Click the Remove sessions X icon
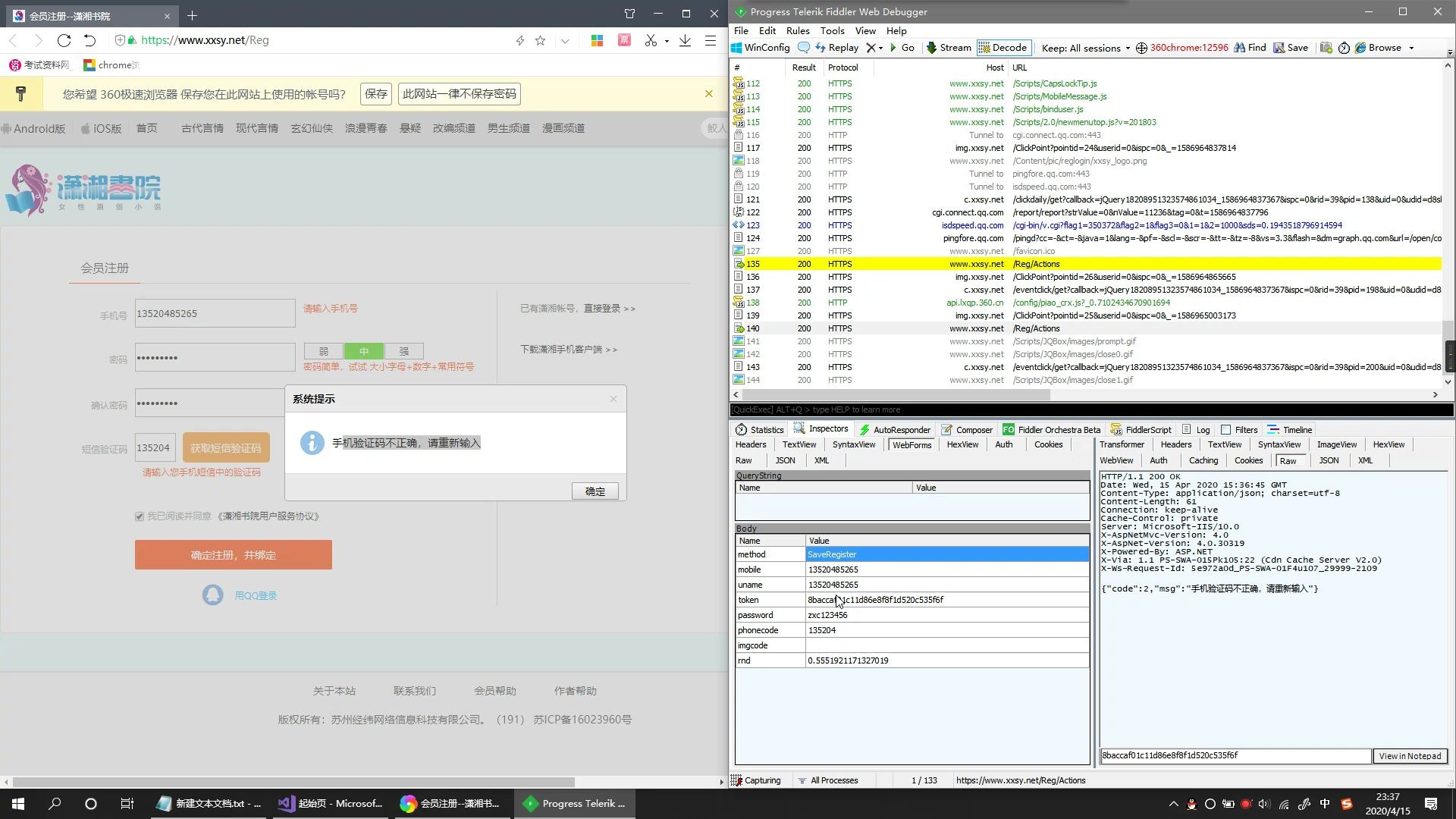The height and width of the screenshot is (819, 1456). pyautogui.click(x=871, y=47)
